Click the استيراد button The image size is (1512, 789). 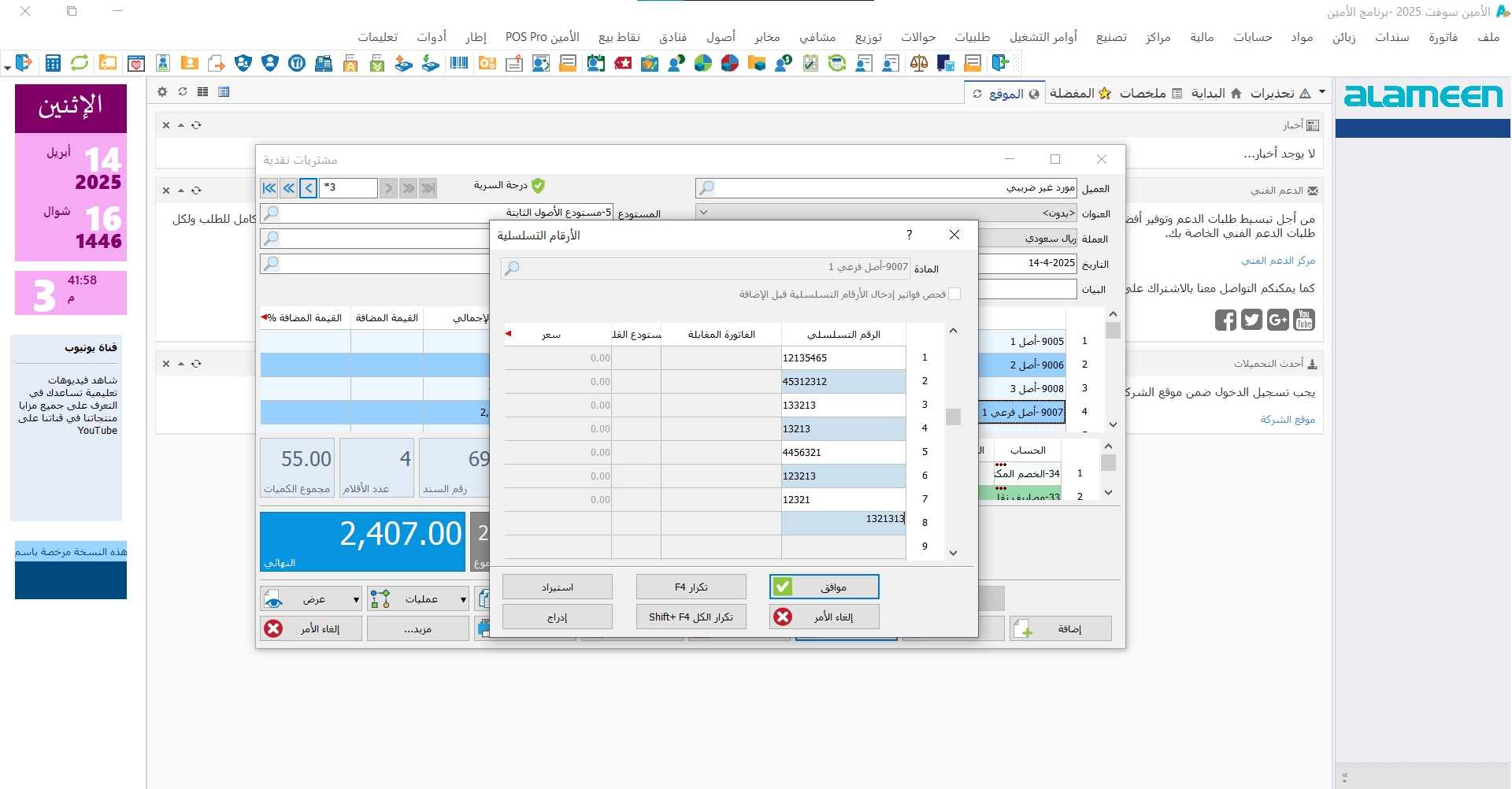558,587
